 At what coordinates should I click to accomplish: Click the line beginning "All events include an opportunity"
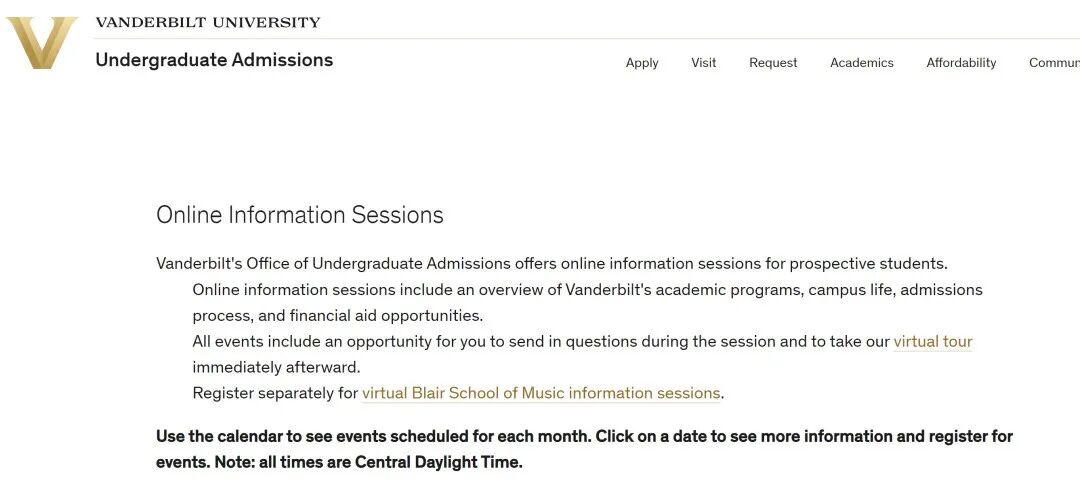tap(540, 342)
